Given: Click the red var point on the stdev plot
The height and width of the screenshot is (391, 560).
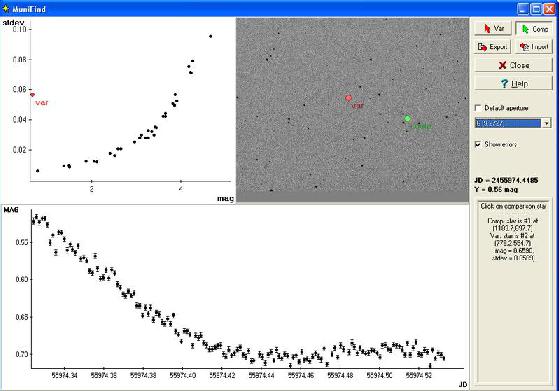Looking at the screenshot, I should click(x=32, y=95).
